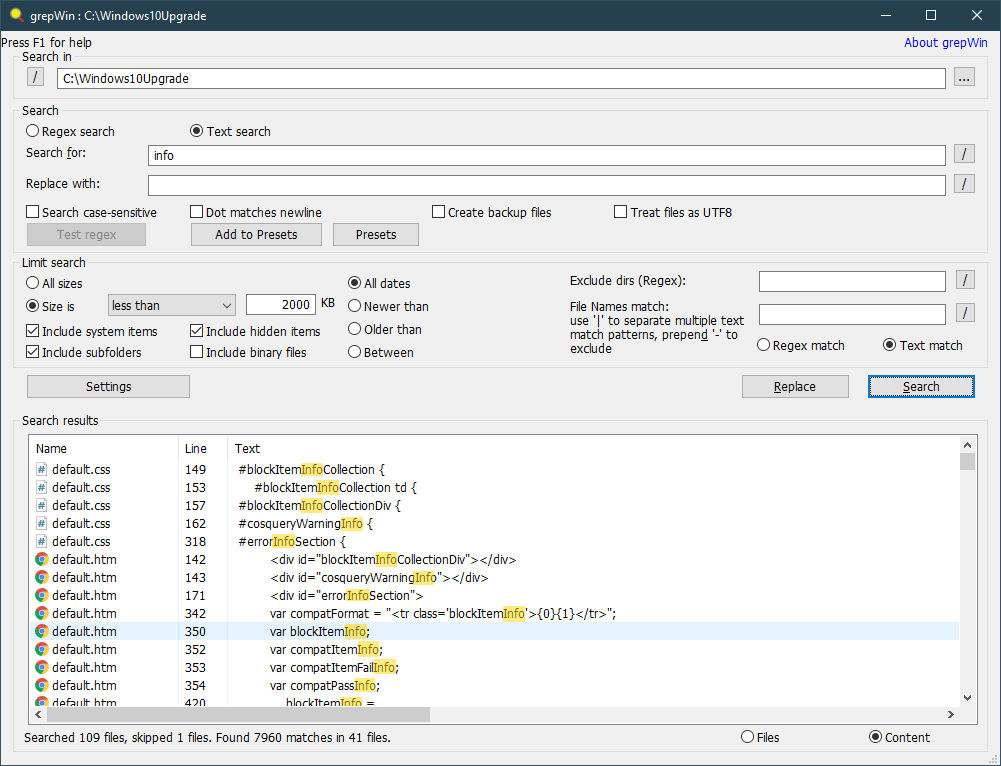The width and height of the screenshot is (1001, 766).
Task: Click slash button beside Exclude dirs field
Action: 965,280
